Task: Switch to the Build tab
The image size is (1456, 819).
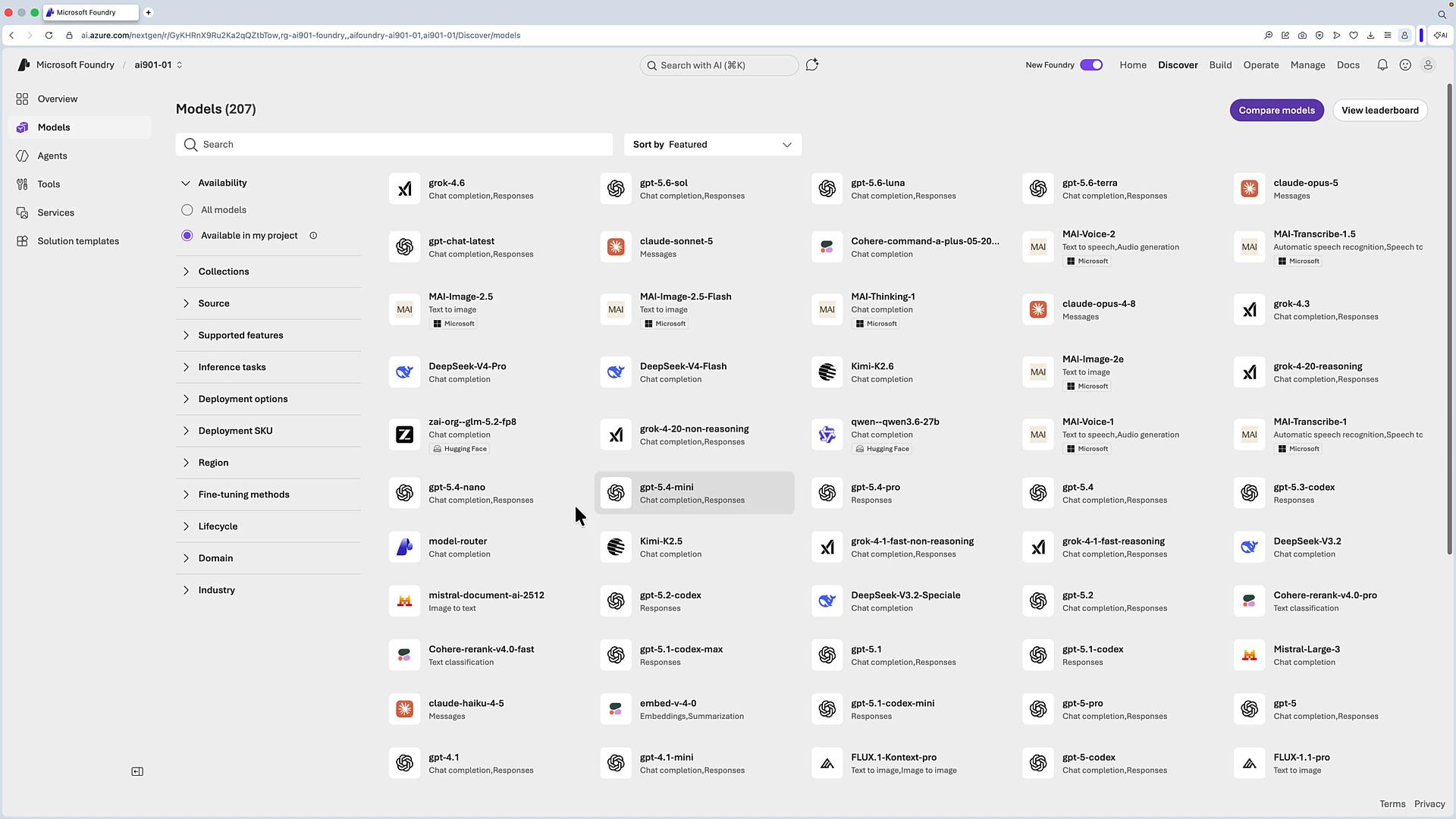Action: (x=1220, y=65)
